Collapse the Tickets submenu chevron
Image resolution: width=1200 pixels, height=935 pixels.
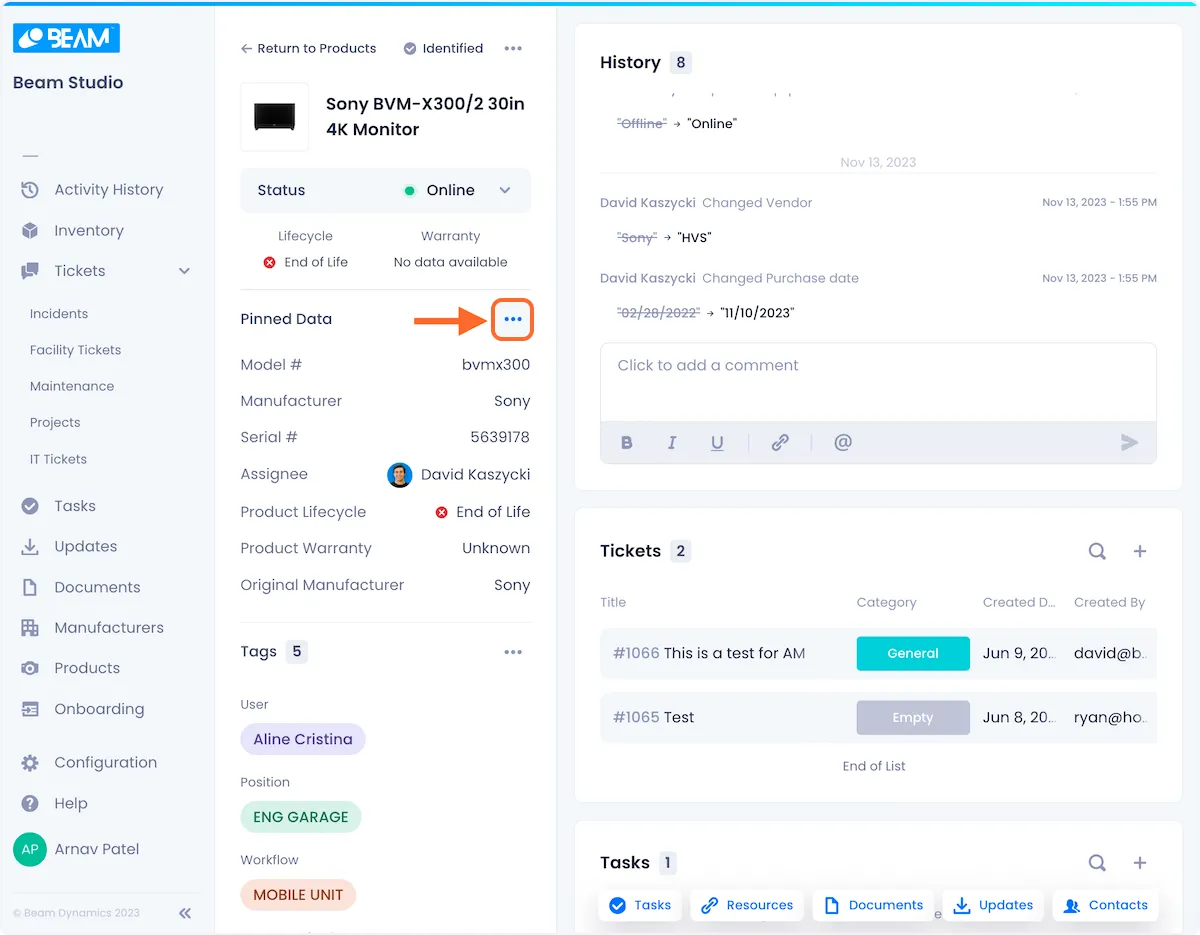(x=184, y=271)
